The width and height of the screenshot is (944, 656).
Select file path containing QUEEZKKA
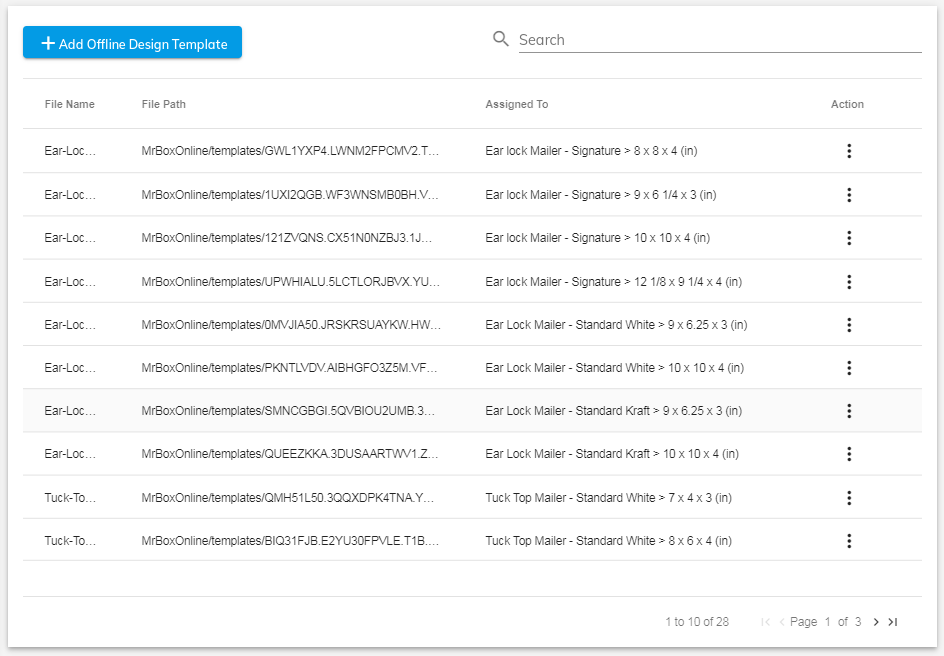pos(290,454)
